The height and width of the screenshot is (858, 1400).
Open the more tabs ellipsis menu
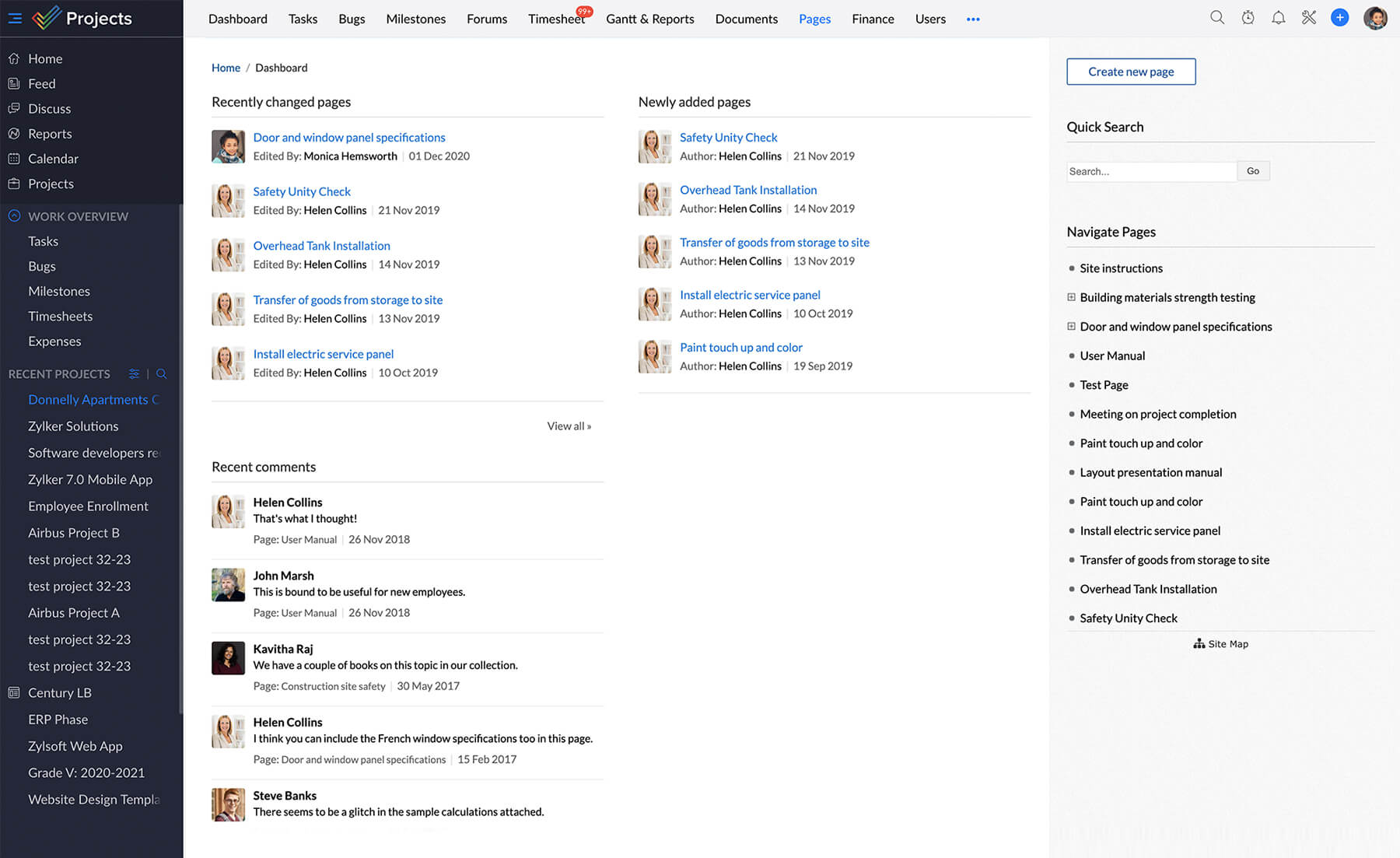click(x=972, y=19)
